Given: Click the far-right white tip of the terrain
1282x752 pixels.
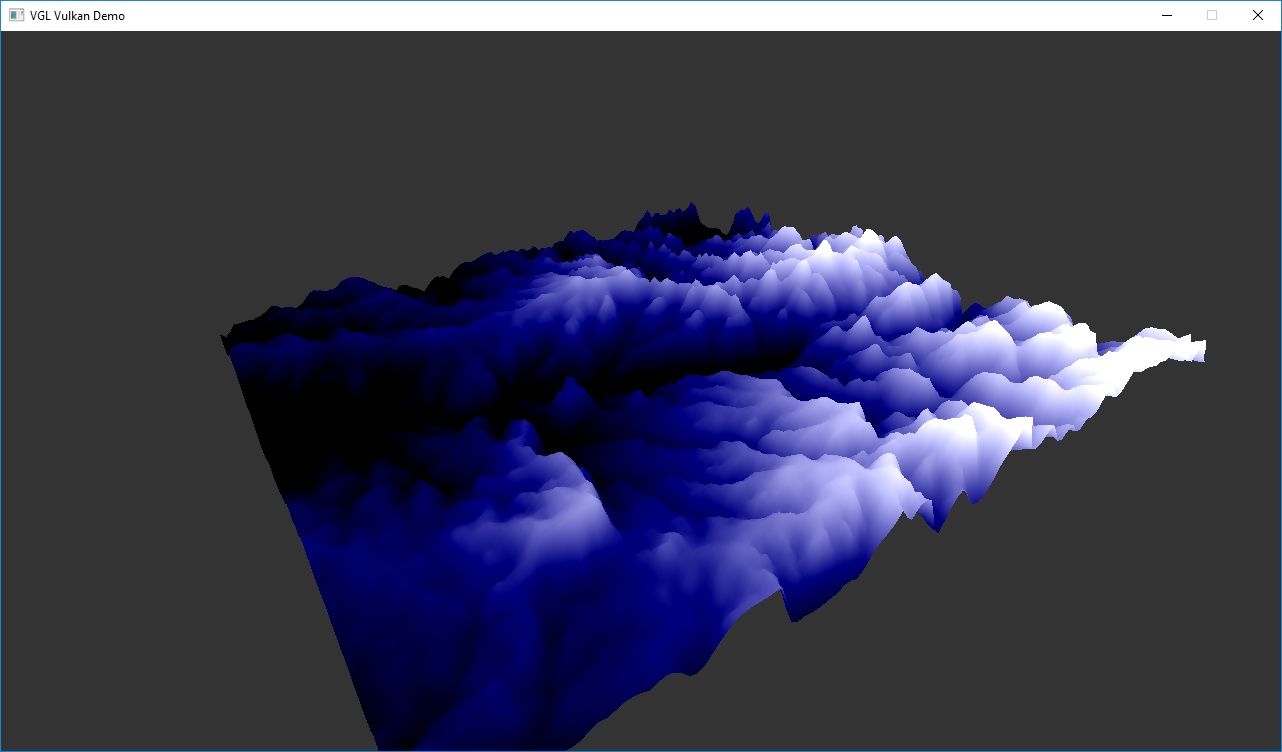Looking at the screenshot, I should 1199,349.
